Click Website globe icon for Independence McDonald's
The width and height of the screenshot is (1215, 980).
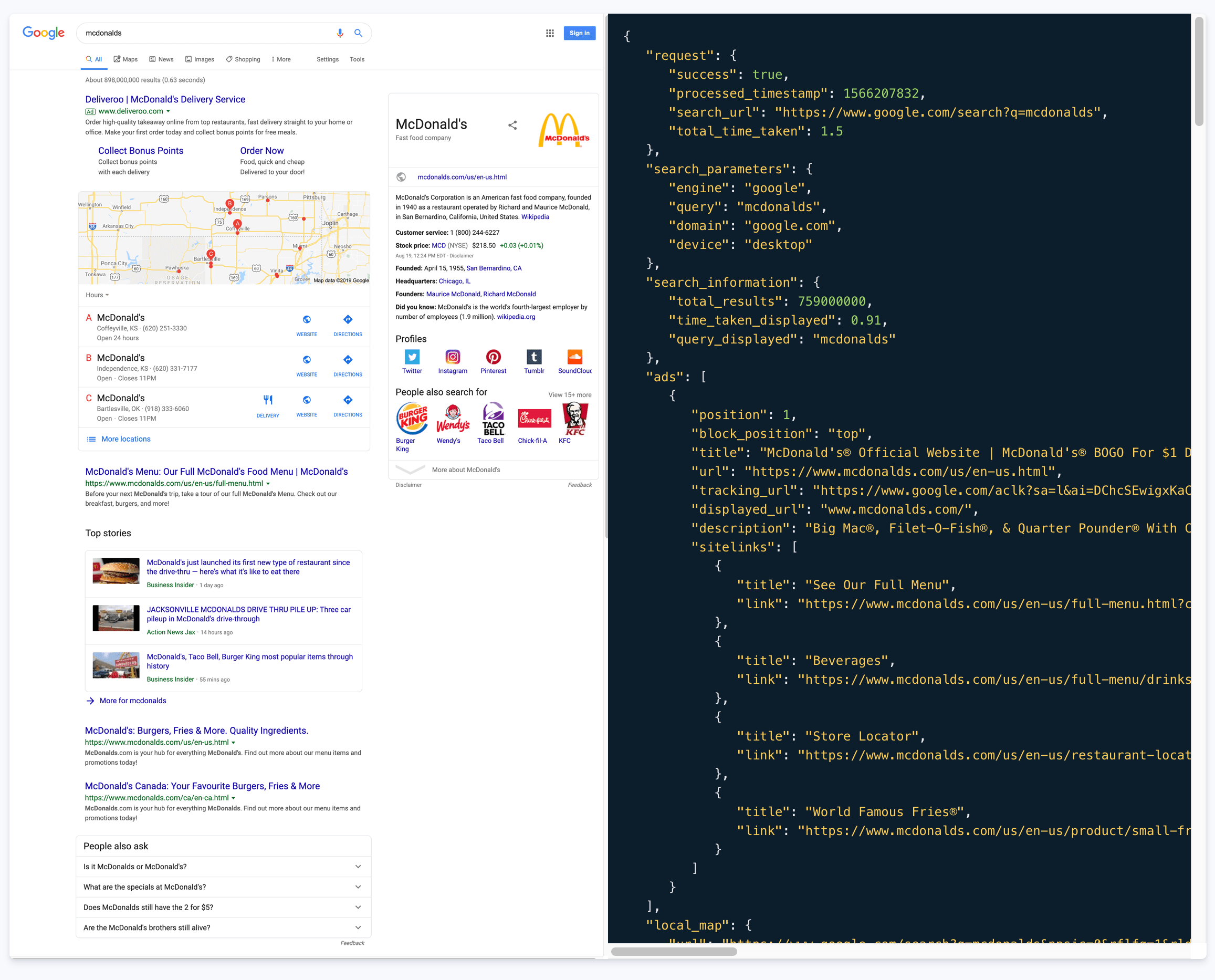(x=307, y=360)
